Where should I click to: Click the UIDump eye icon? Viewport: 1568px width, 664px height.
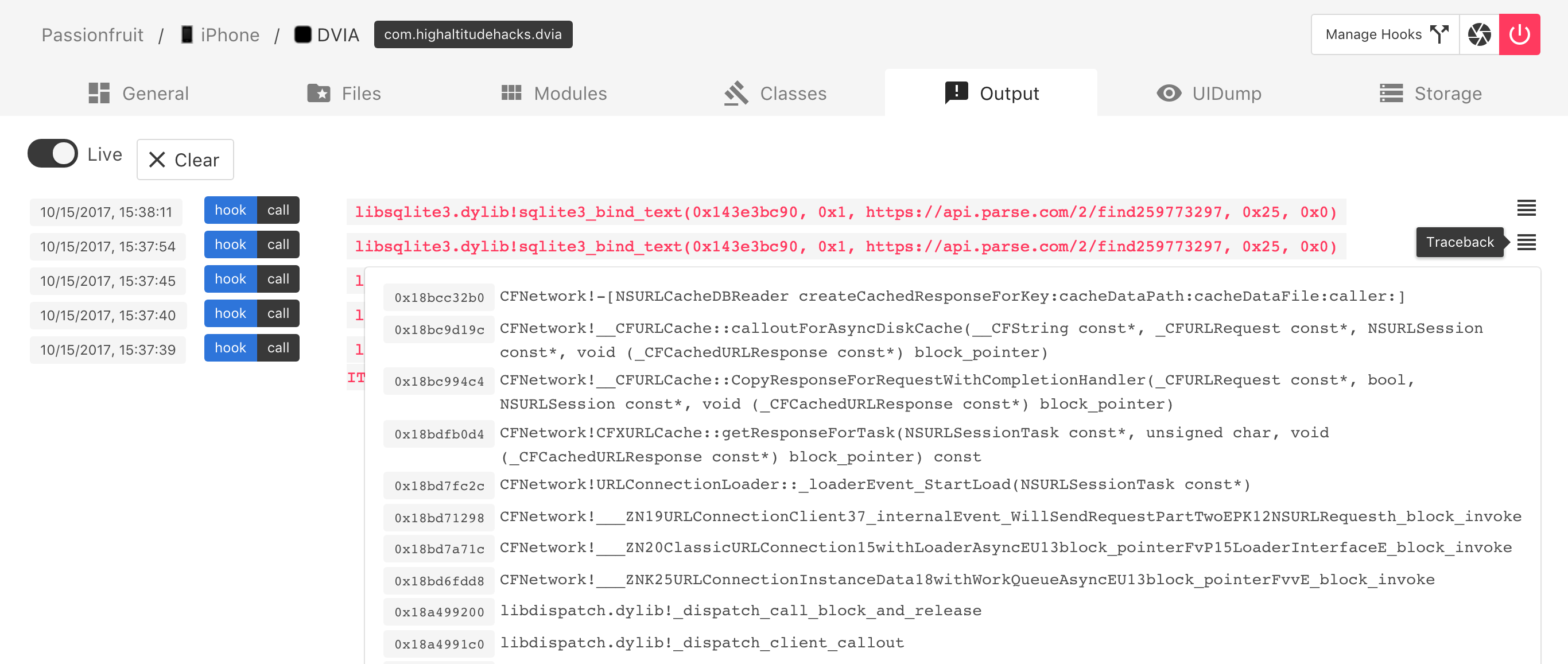click(1168, 93)
